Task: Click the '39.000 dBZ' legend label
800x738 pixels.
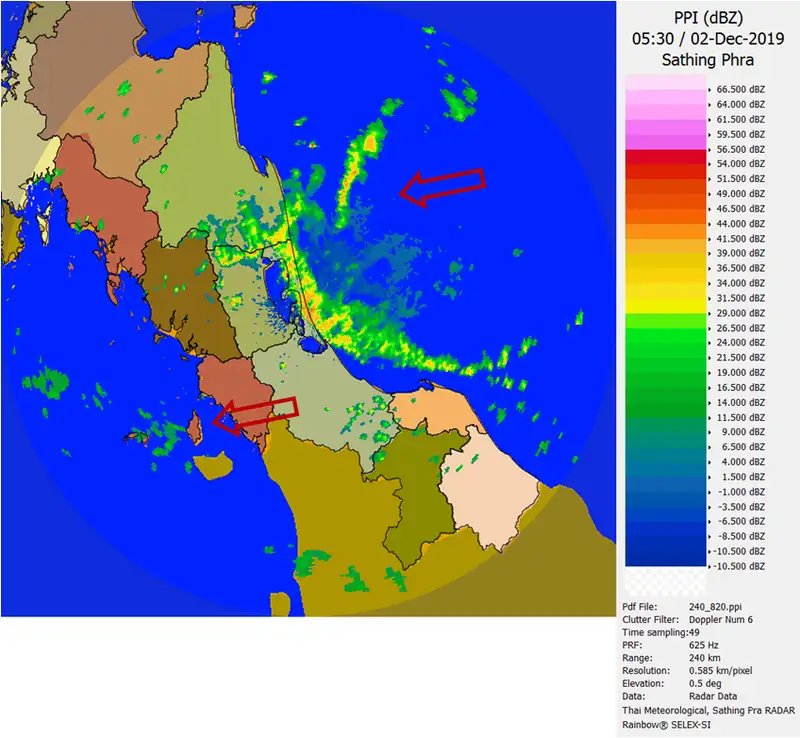Action: tap(740, 253)
